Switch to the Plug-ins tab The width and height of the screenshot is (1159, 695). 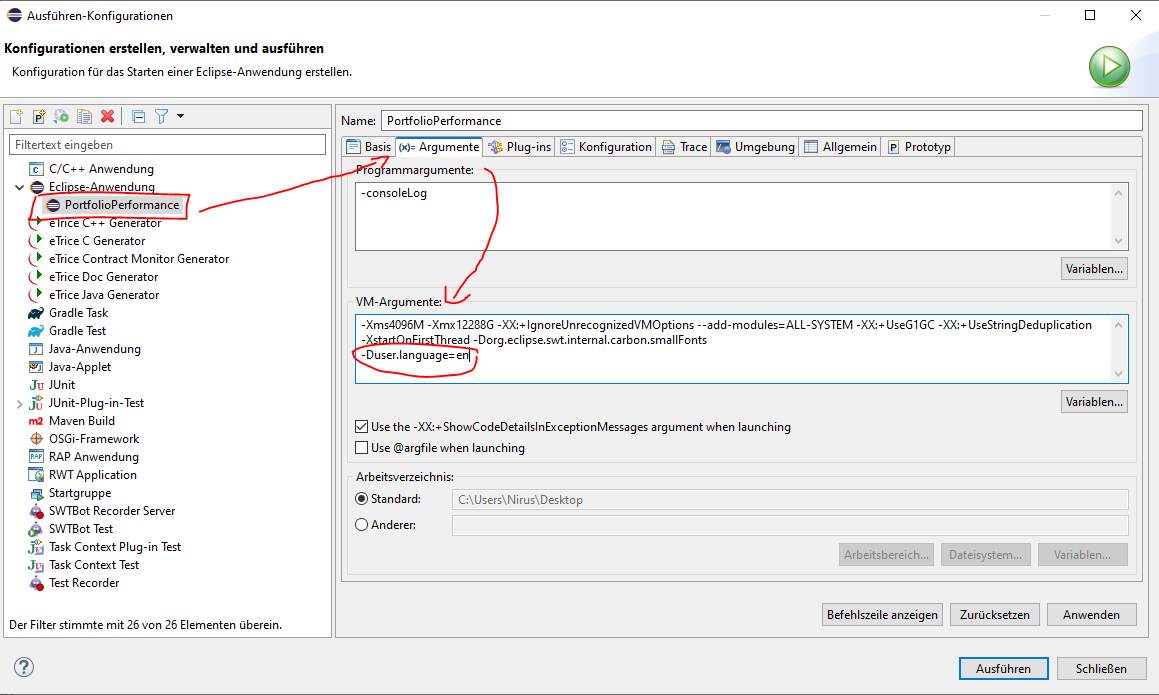click(x=519, y=147)
